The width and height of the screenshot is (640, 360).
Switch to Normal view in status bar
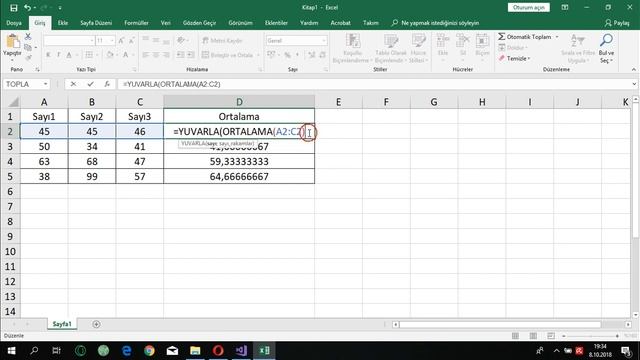pos(516,336)
